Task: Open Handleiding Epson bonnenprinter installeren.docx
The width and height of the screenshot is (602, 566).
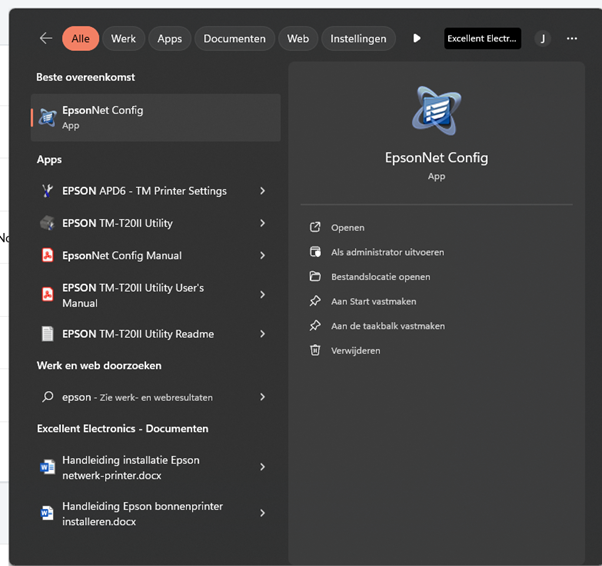Action: point(142,514)
